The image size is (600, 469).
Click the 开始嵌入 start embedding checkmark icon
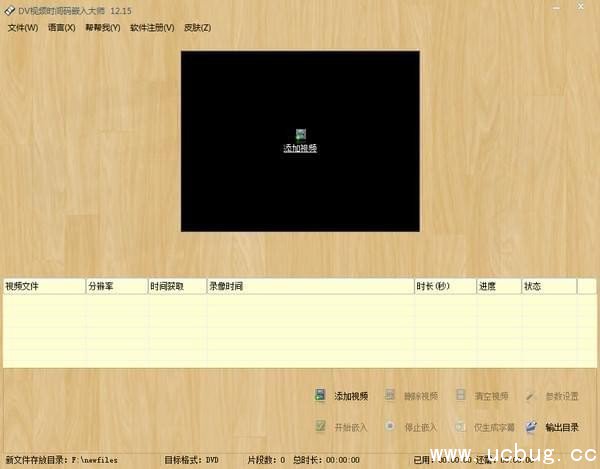(x=320, y=426)
